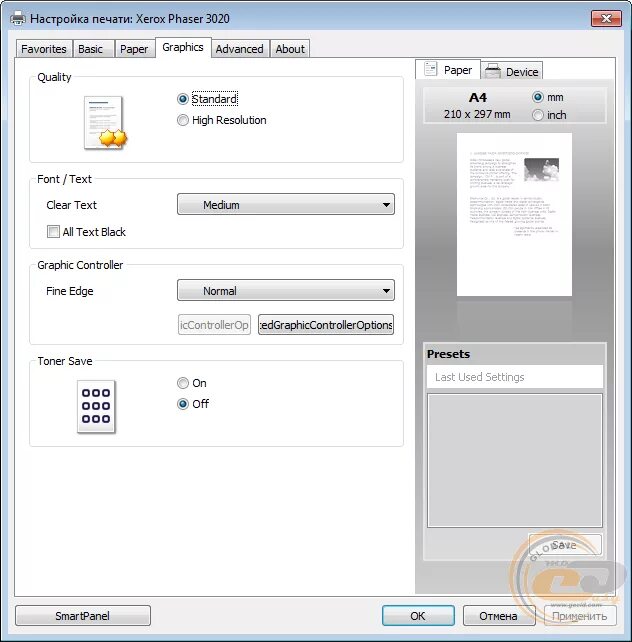Click the Toner Save dots icon
The width and height of the screenshot is (632, 642).
(96, 406)
